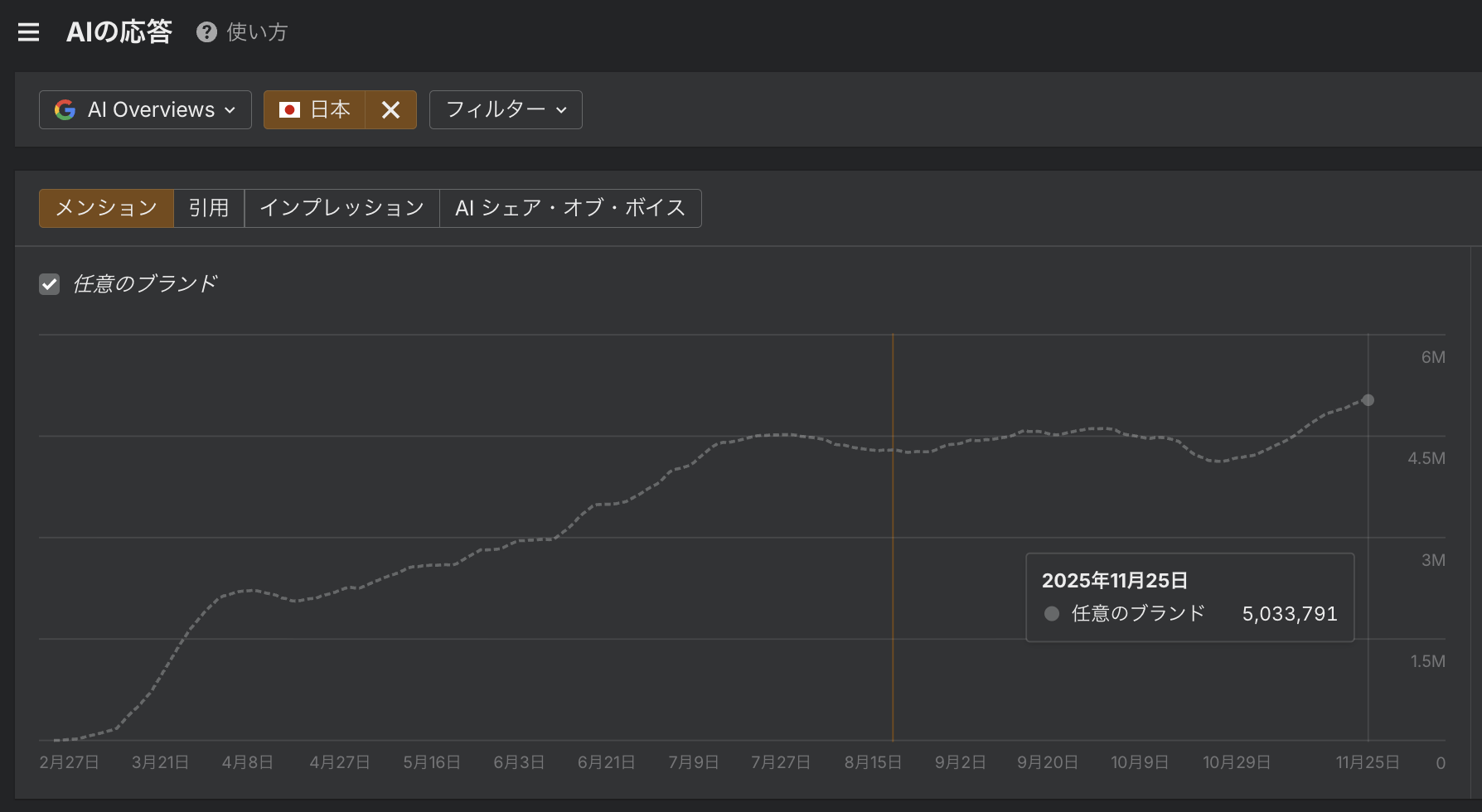Switch to the 引用 tab
Viewport: 1482px width, 812px height.
coord(209,208)
